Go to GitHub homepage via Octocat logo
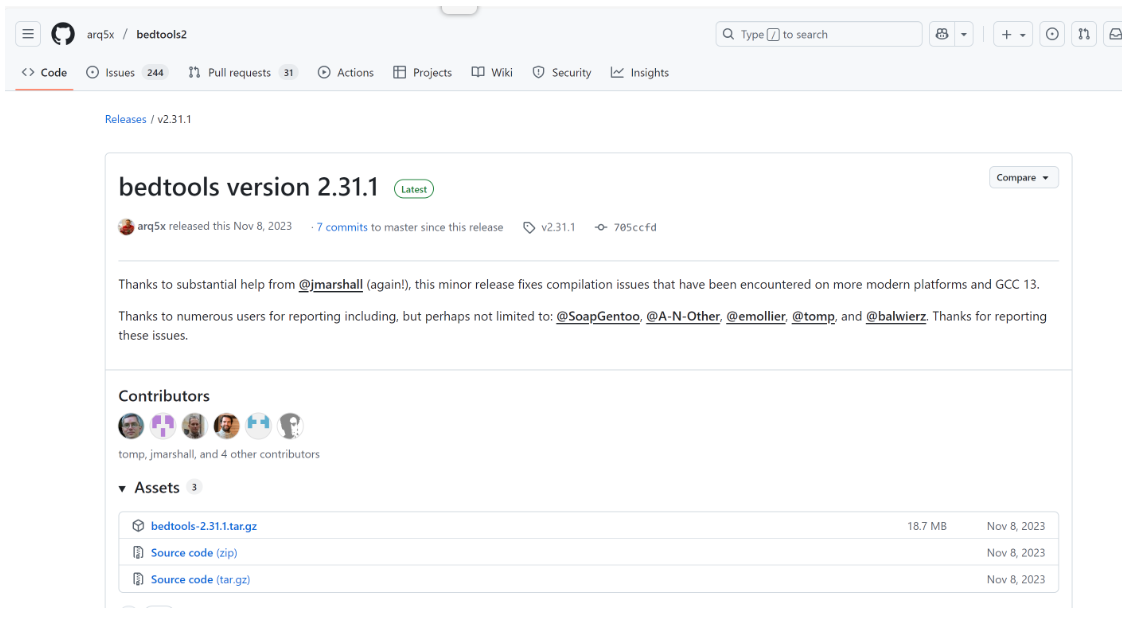The image size is (1122, 622). click(63, 34)
